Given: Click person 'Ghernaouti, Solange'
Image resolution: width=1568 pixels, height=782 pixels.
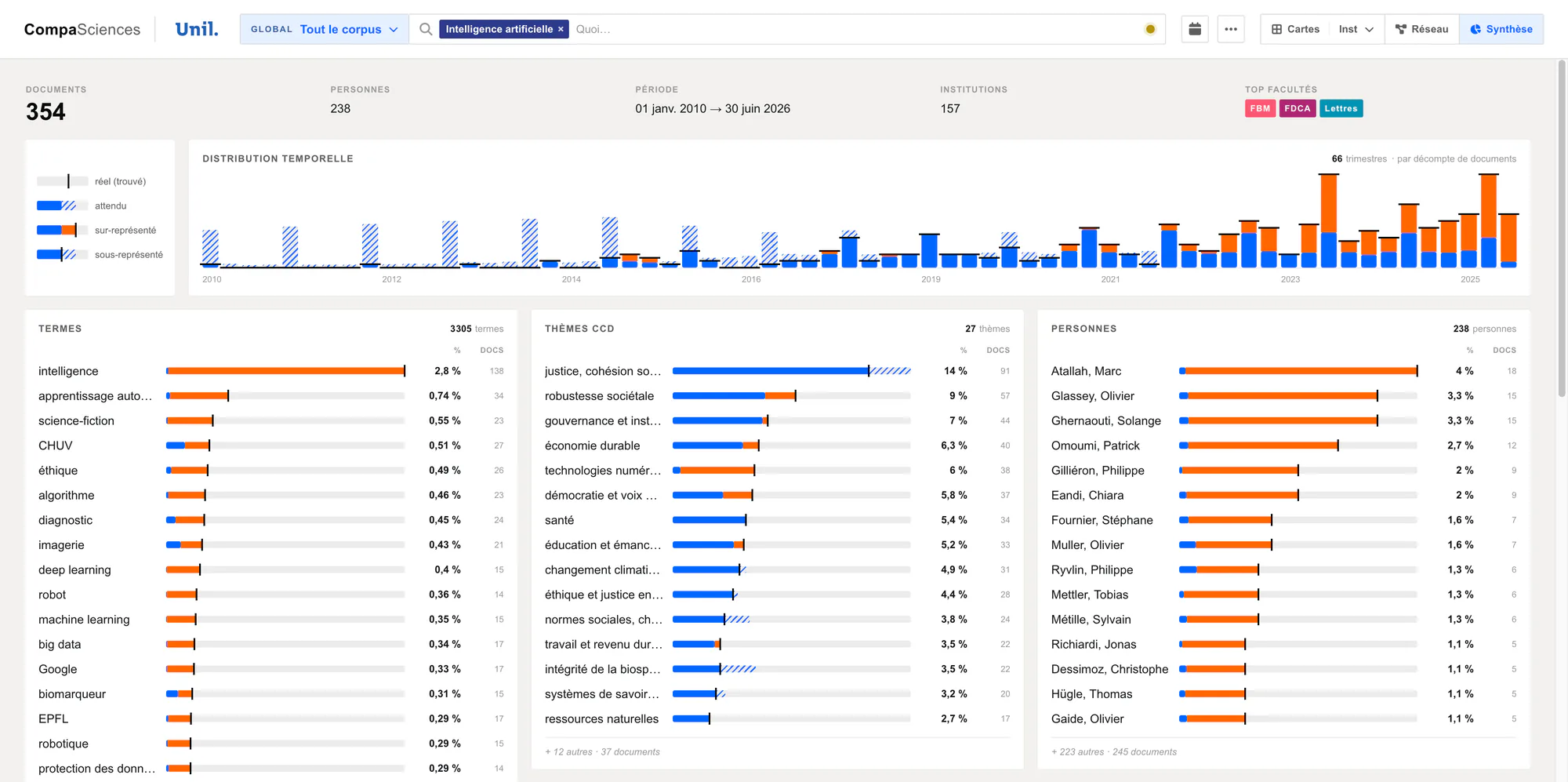Looking at the screenshot, I should [x=1105, y=420].
